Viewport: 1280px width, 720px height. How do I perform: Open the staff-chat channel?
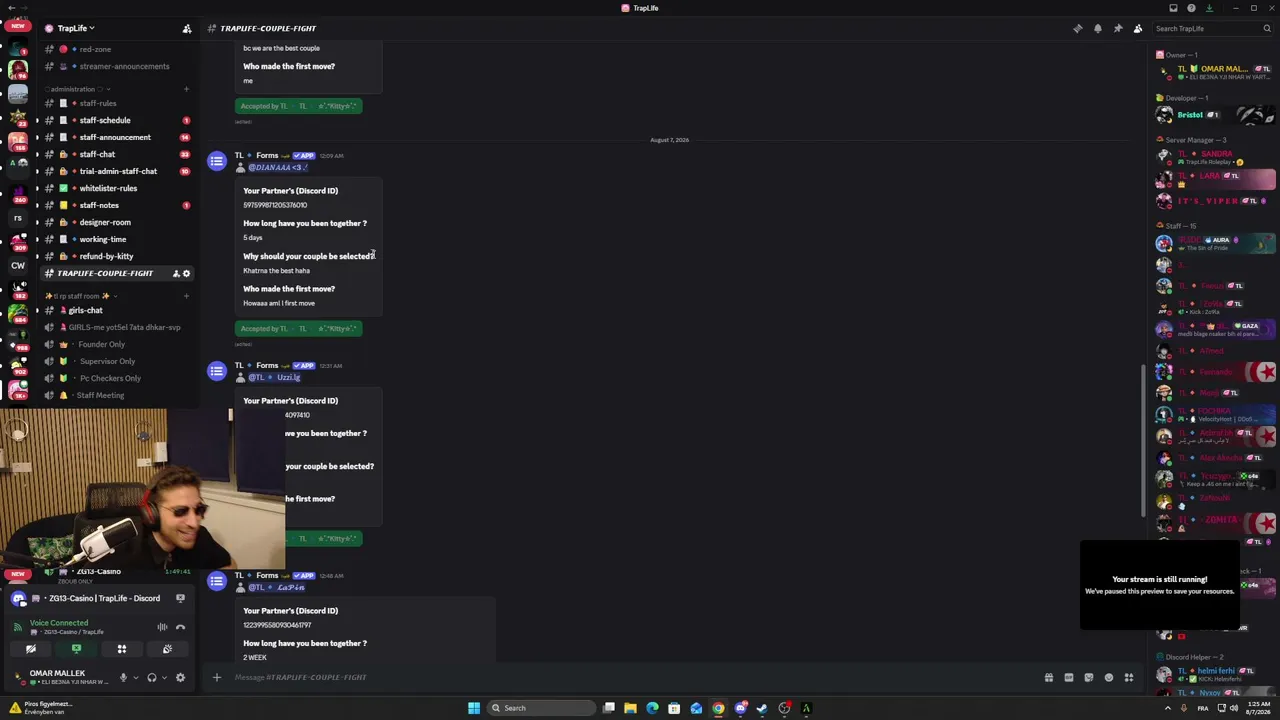click(x=118, y=154)
